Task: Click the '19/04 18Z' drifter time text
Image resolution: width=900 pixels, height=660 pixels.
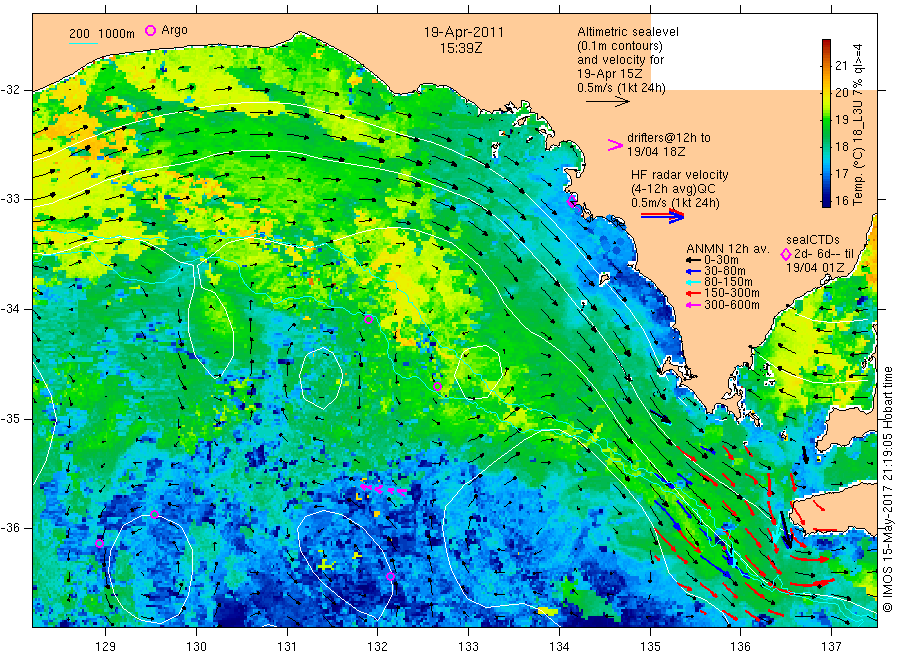Action: point(656,152)
